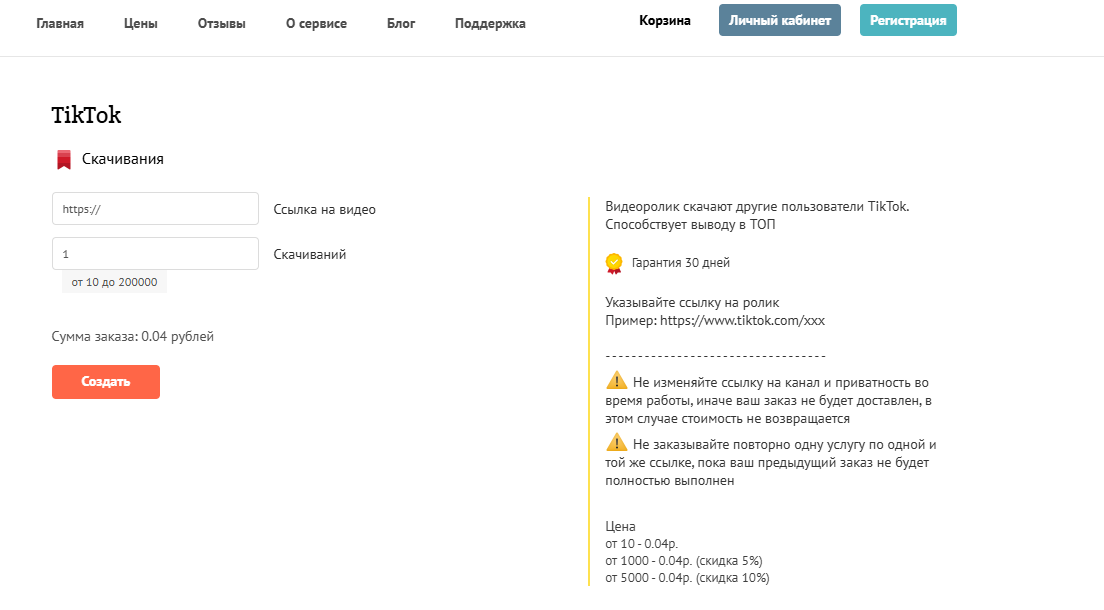Click the example link https://www.tiktok.com/xxx

(742, 320)
